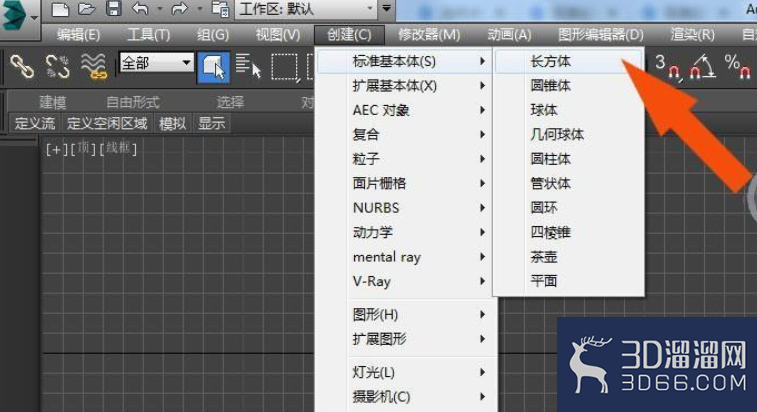The image size is (757, 412).
Task: Redo action arrow icon
Action: click(x=179, y=9)
